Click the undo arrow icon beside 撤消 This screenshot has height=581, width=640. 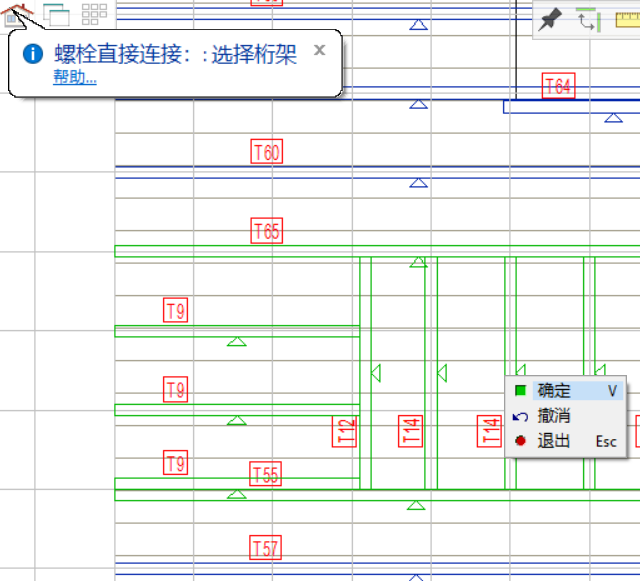click(520, 416)
